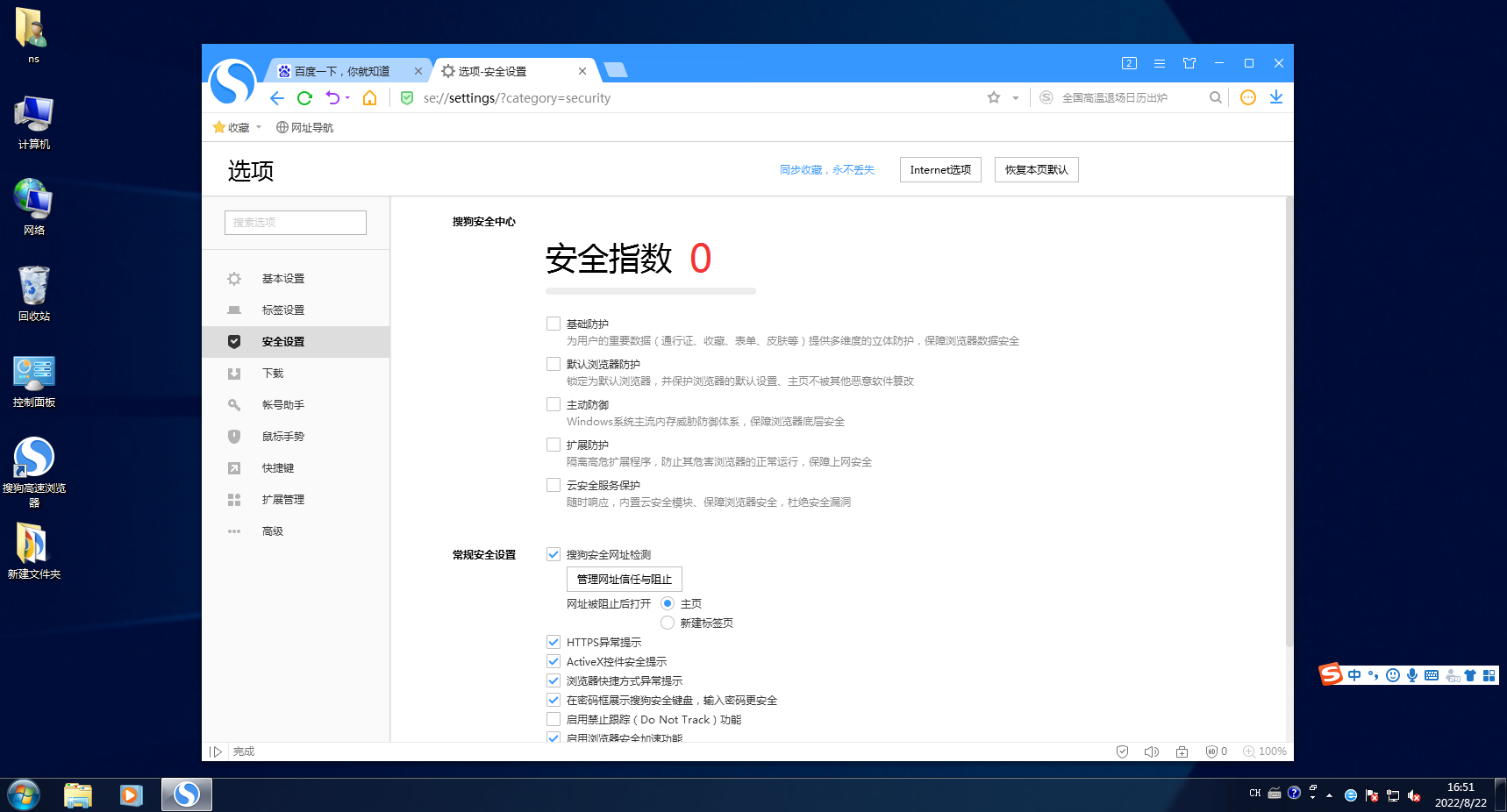Click the Sogou browser taskbar icon

[x=187, y=794]
